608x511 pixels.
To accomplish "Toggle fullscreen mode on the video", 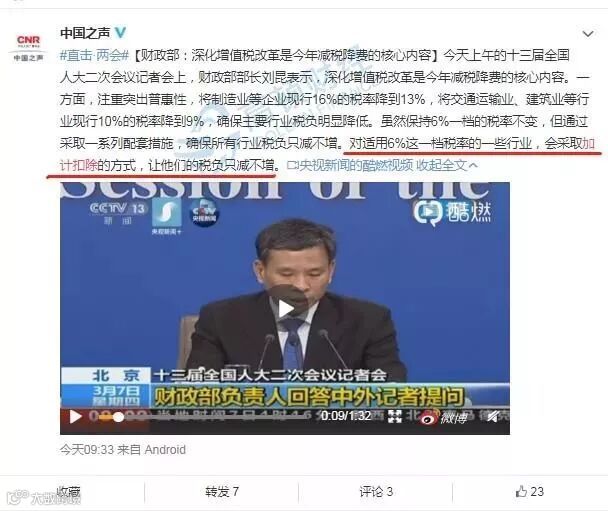I will coord(395,417).
